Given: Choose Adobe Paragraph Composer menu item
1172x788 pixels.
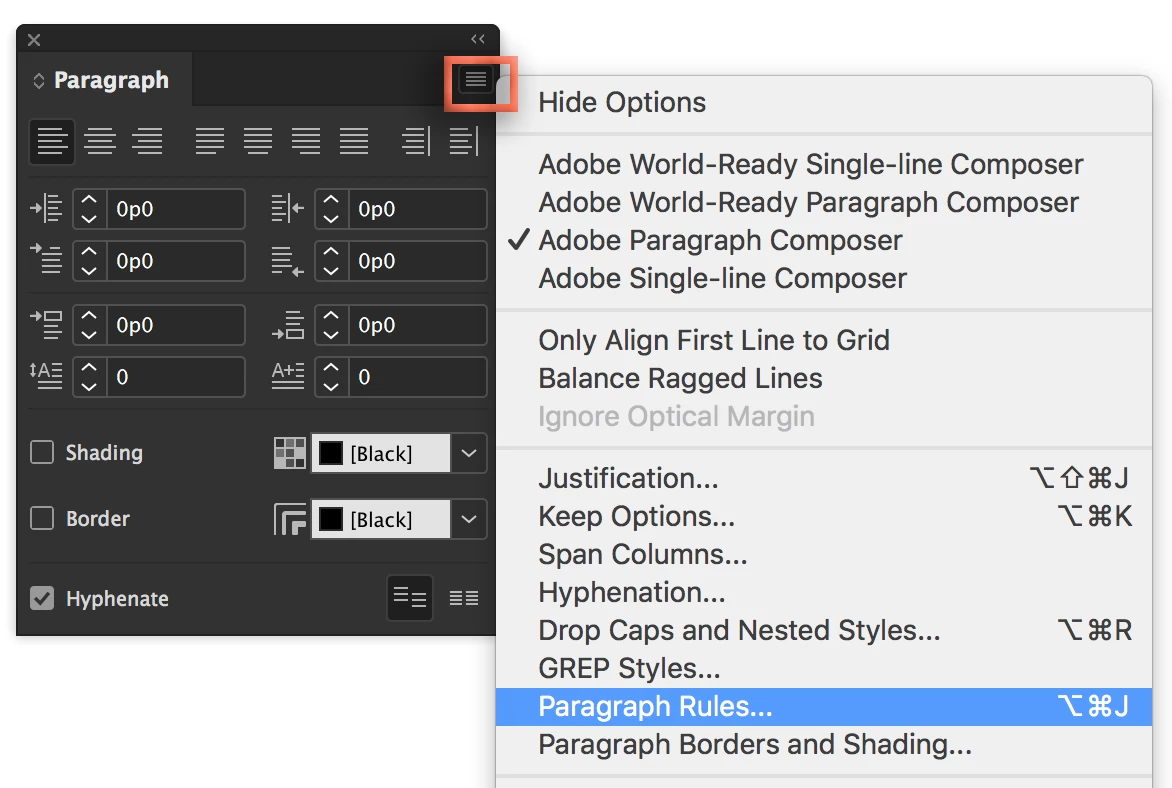Looking at the screenshot, I should tap(824, 241).
